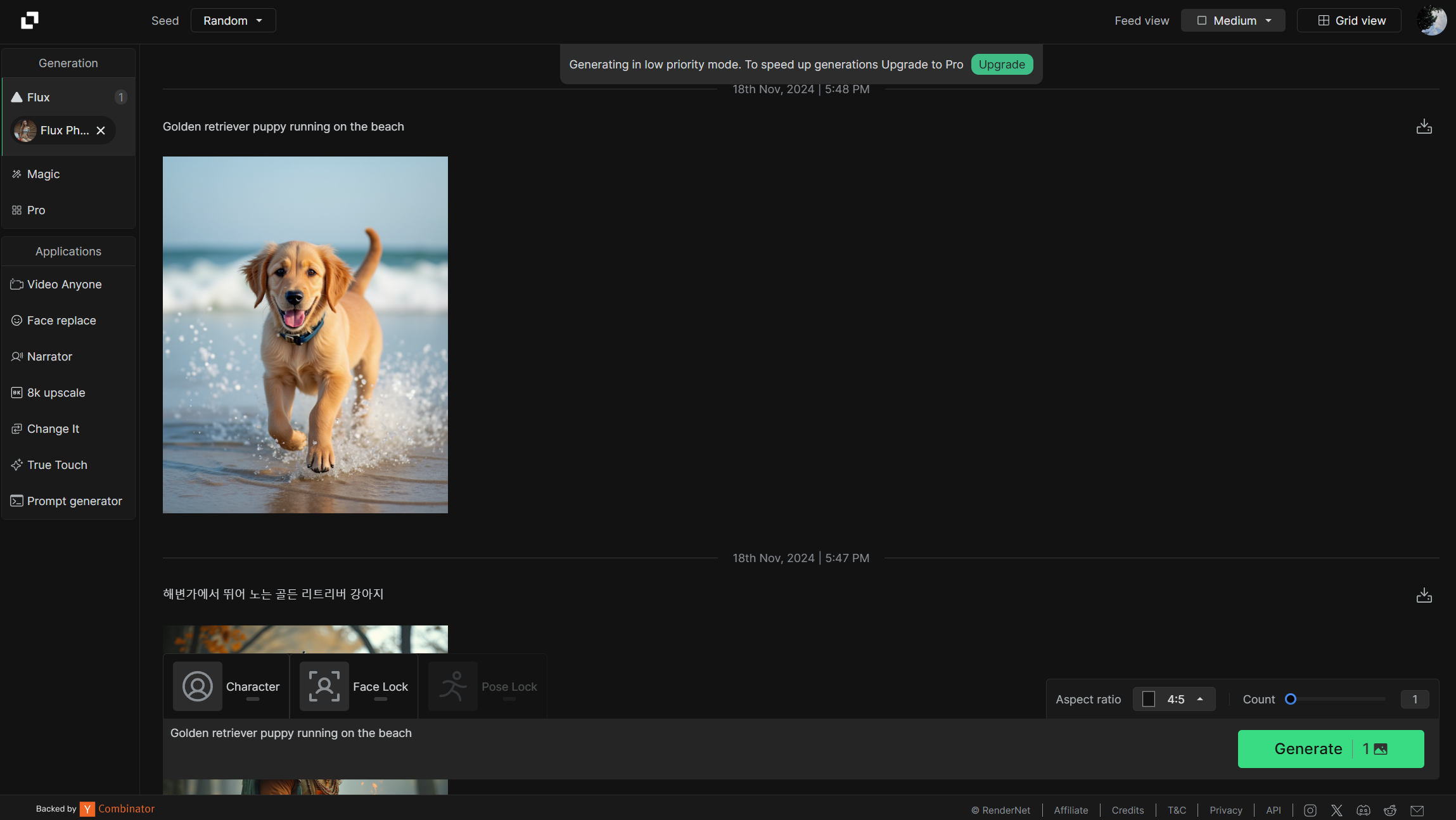Open Instagram from the footer icon
This screenshot has height=820, width=1456.
(1310, 810)
